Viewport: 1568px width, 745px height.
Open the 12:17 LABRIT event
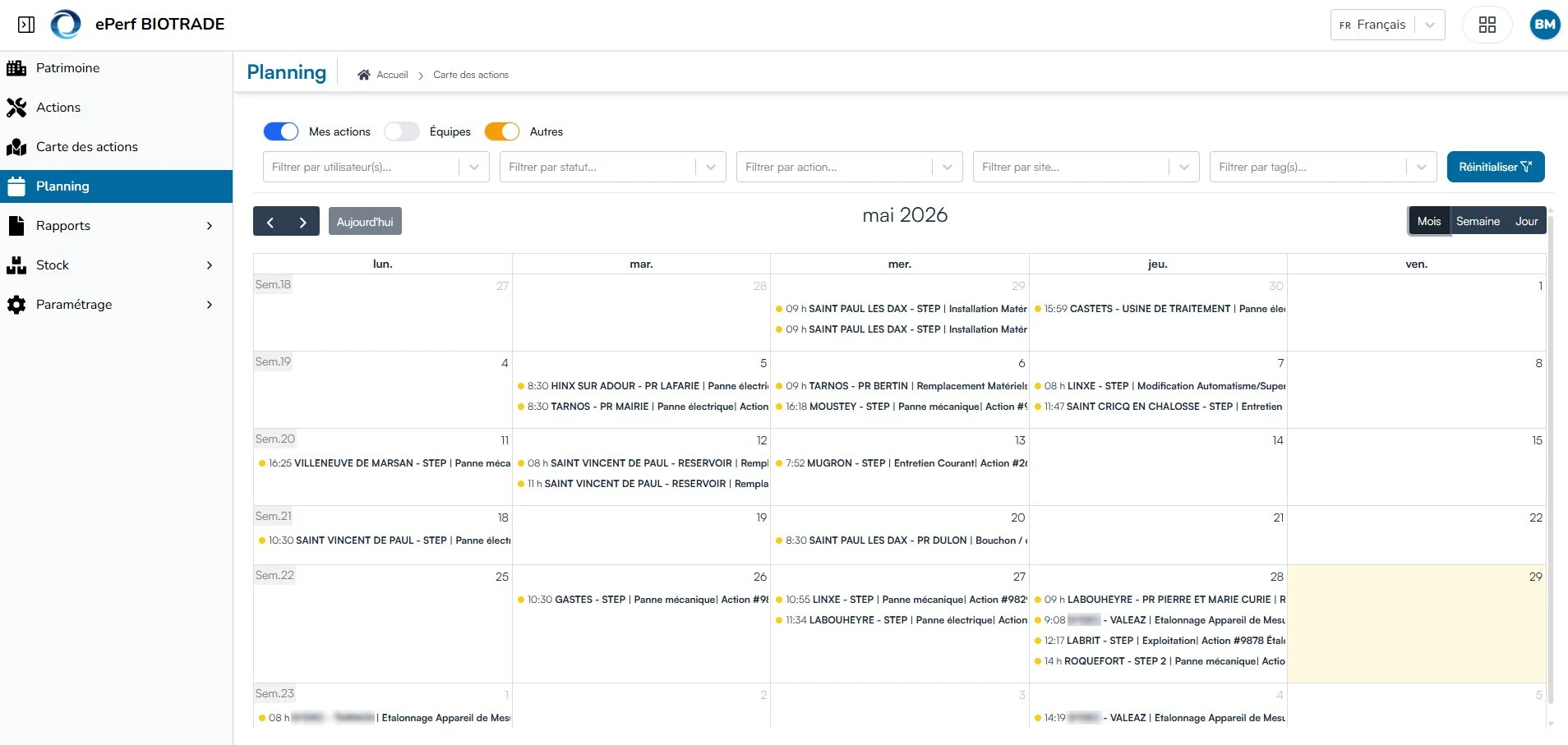point(1159,641)
